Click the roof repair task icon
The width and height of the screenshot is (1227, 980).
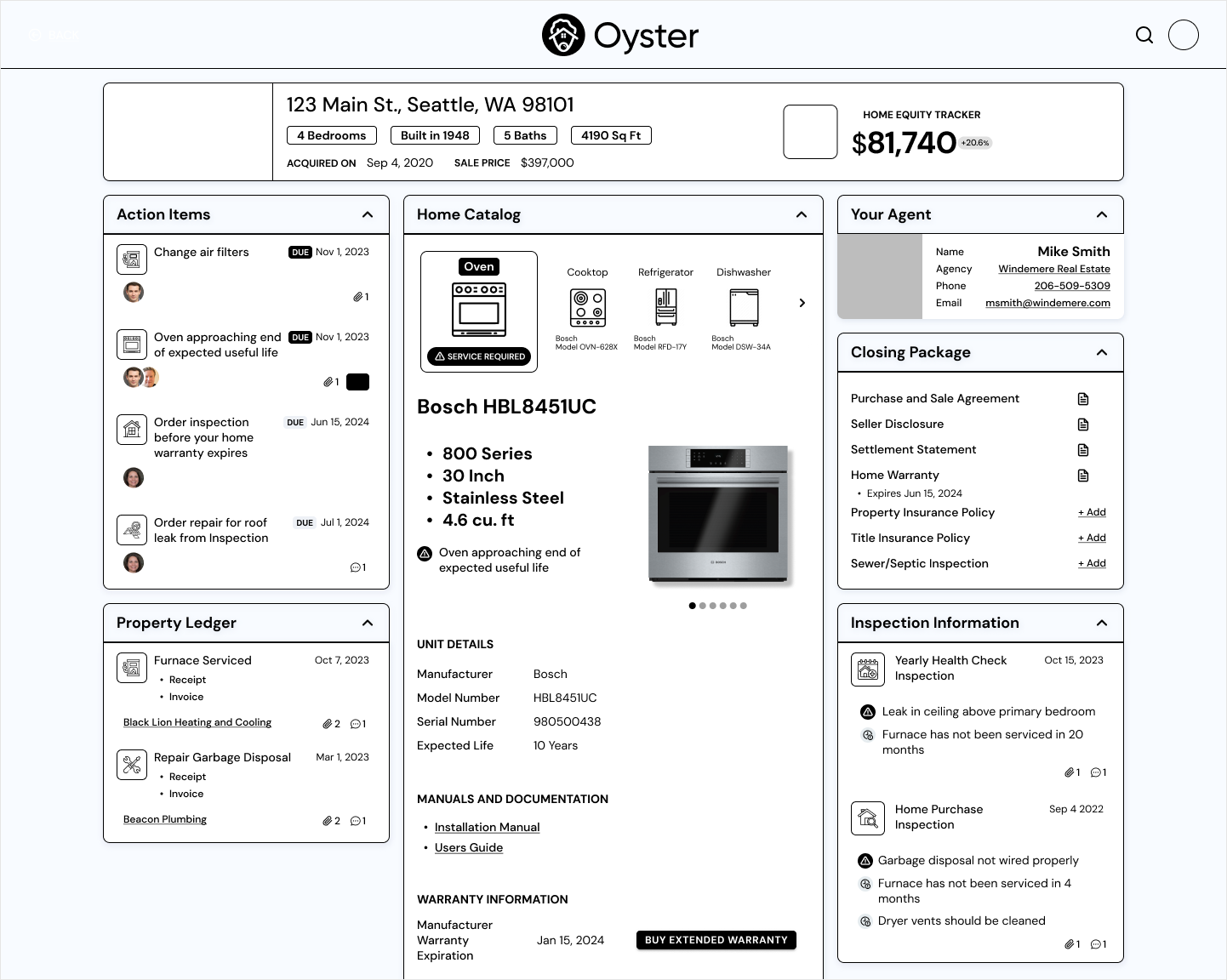pos(132,530)
